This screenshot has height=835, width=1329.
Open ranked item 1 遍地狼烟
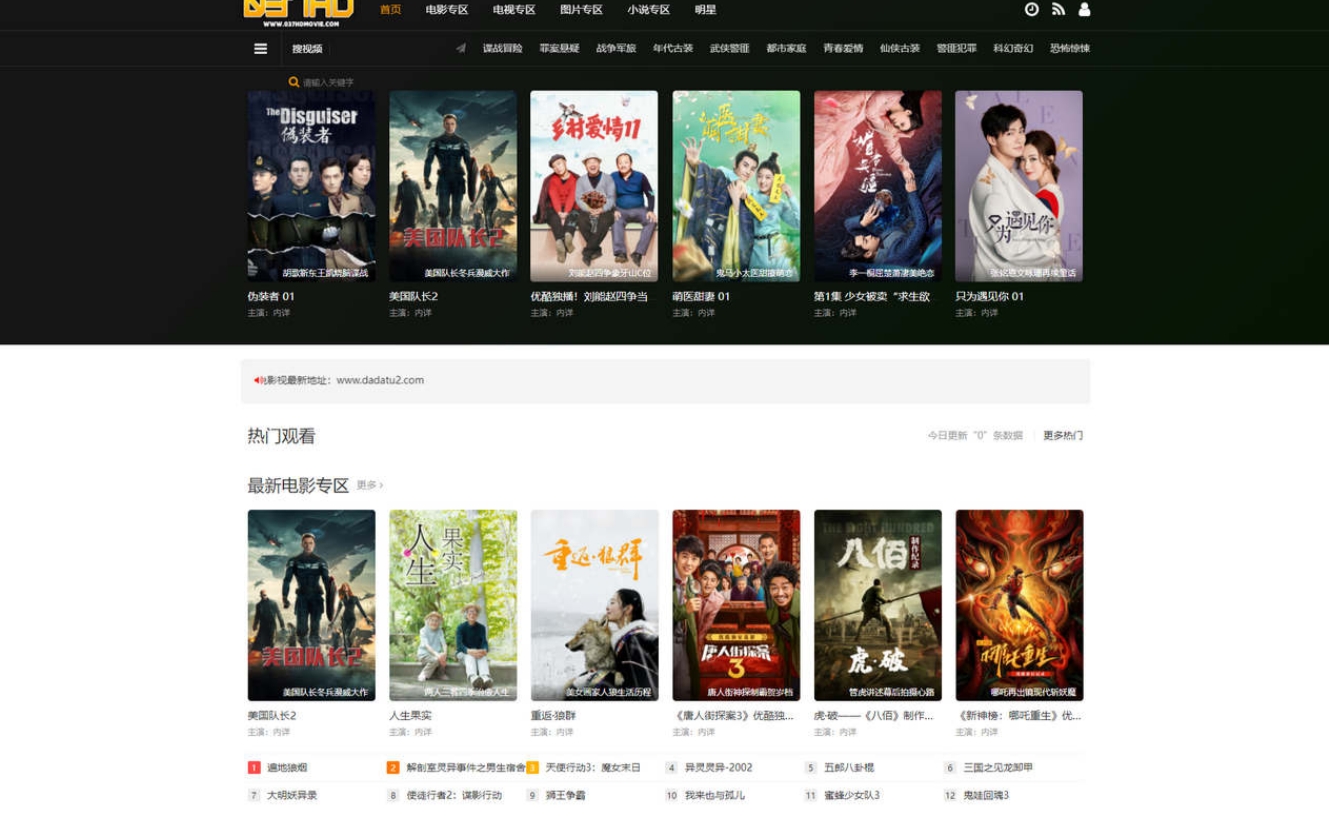287,768
